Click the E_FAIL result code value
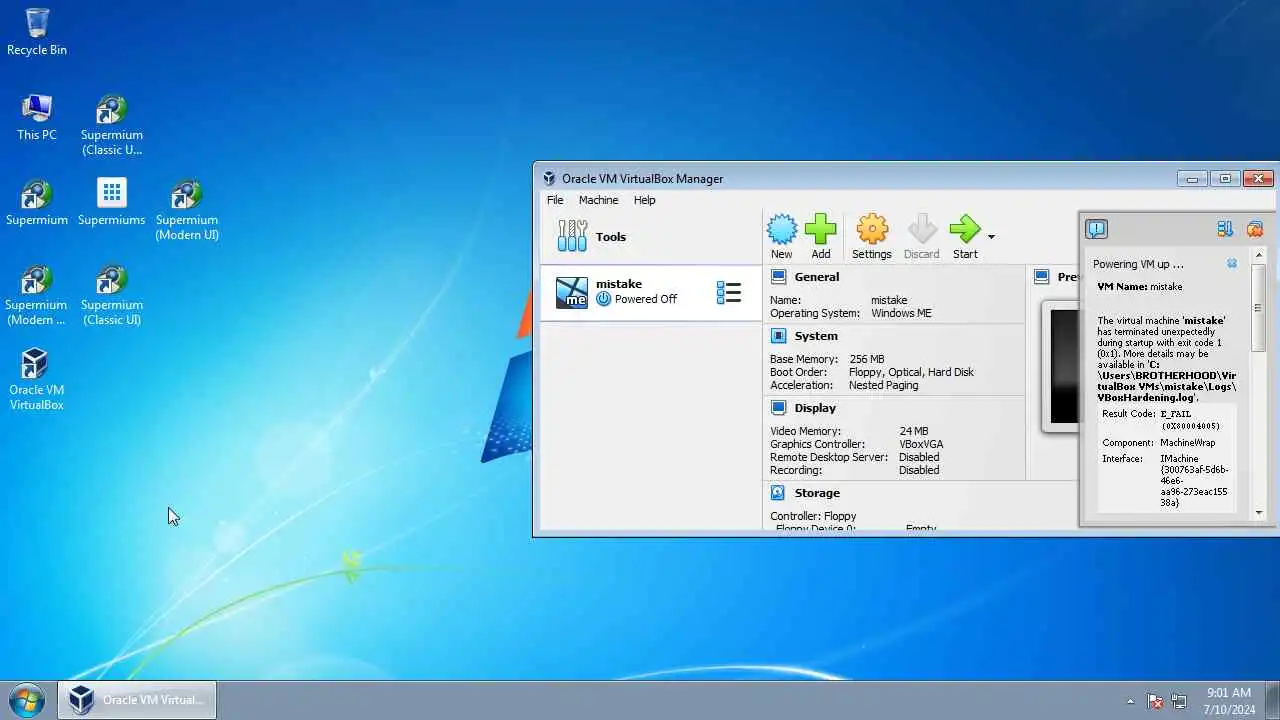Screen dimensions: 1280x720 click(1190, 420)
